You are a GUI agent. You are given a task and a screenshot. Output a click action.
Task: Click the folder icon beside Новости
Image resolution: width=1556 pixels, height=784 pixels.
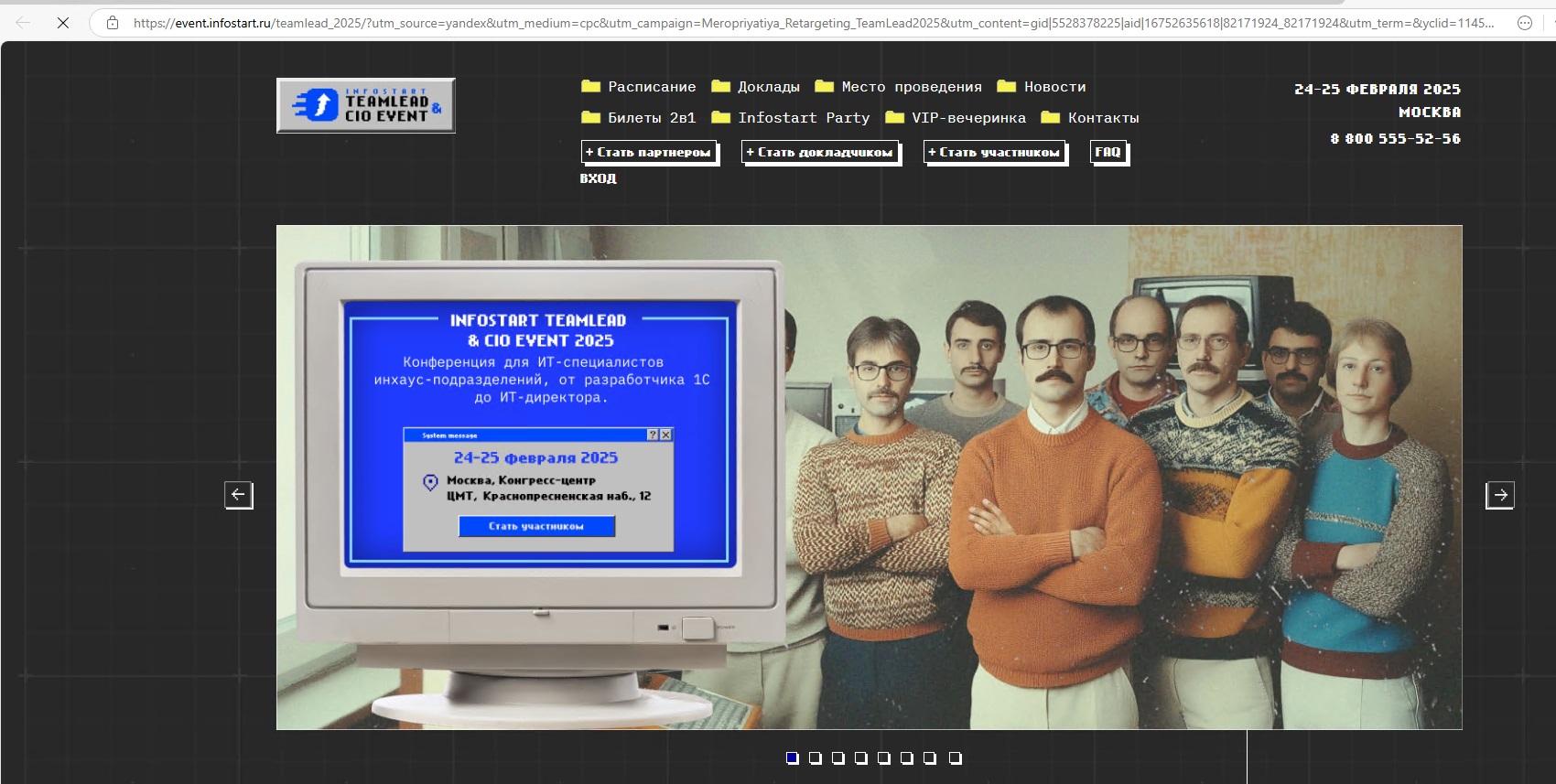[x=1006, y=86]
